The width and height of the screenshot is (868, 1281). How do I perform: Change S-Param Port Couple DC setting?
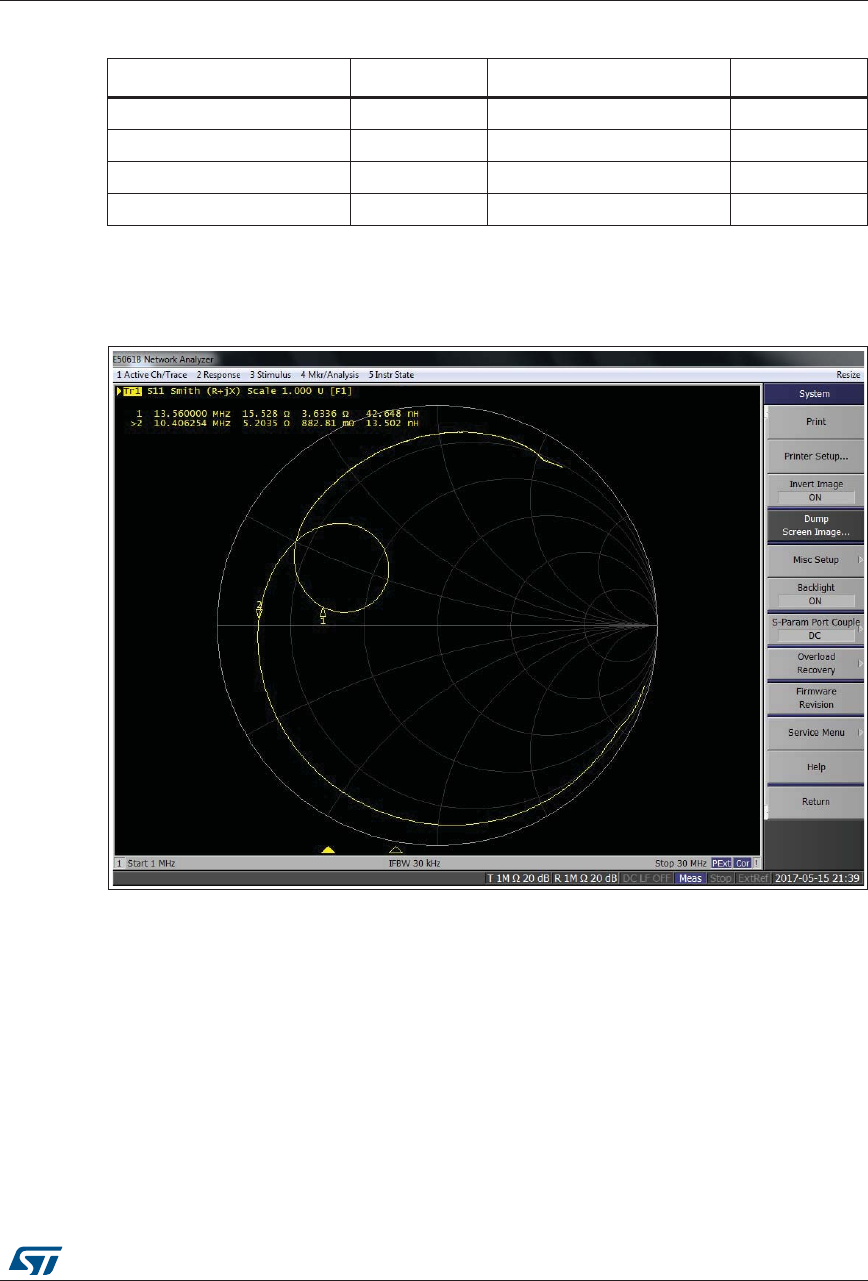[x=815, y=628]
